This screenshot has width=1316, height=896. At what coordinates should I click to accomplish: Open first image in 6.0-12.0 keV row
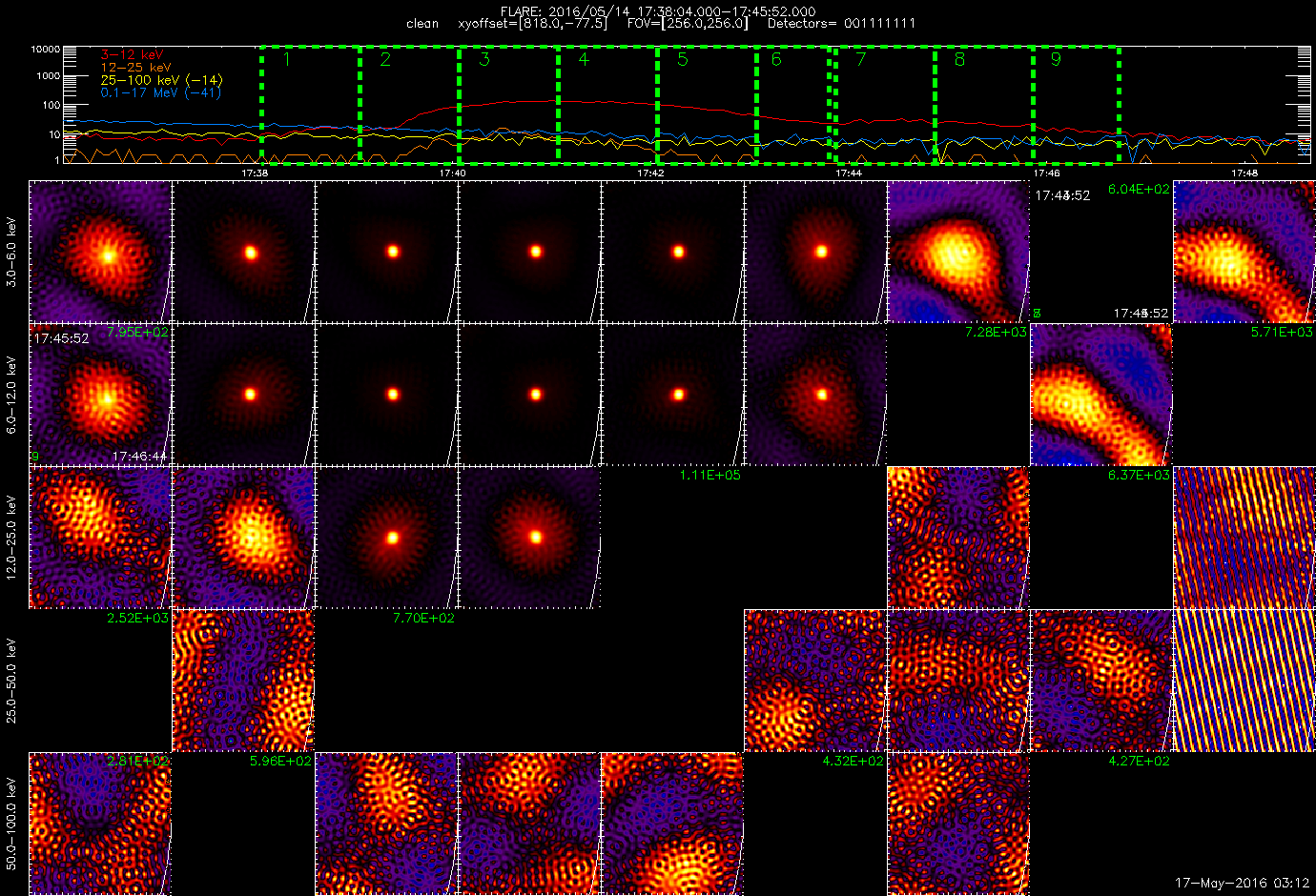[100, 395]
